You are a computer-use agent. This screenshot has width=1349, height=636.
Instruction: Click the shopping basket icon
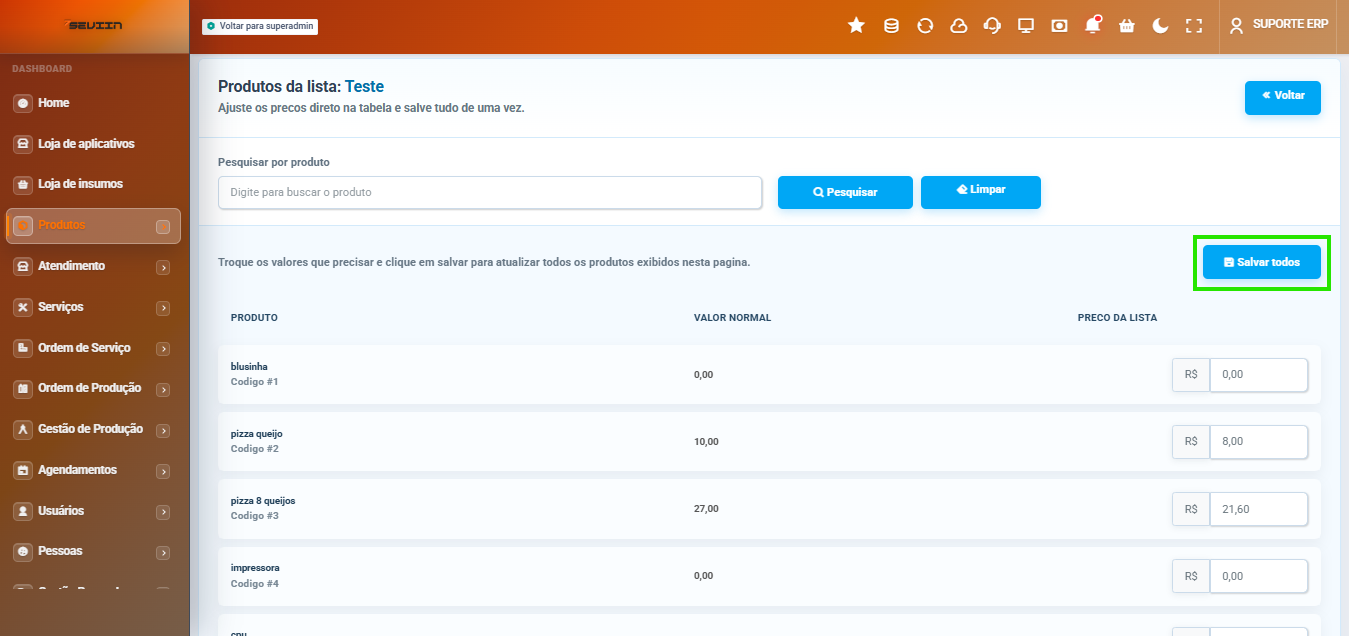(x=1126, y=25)
